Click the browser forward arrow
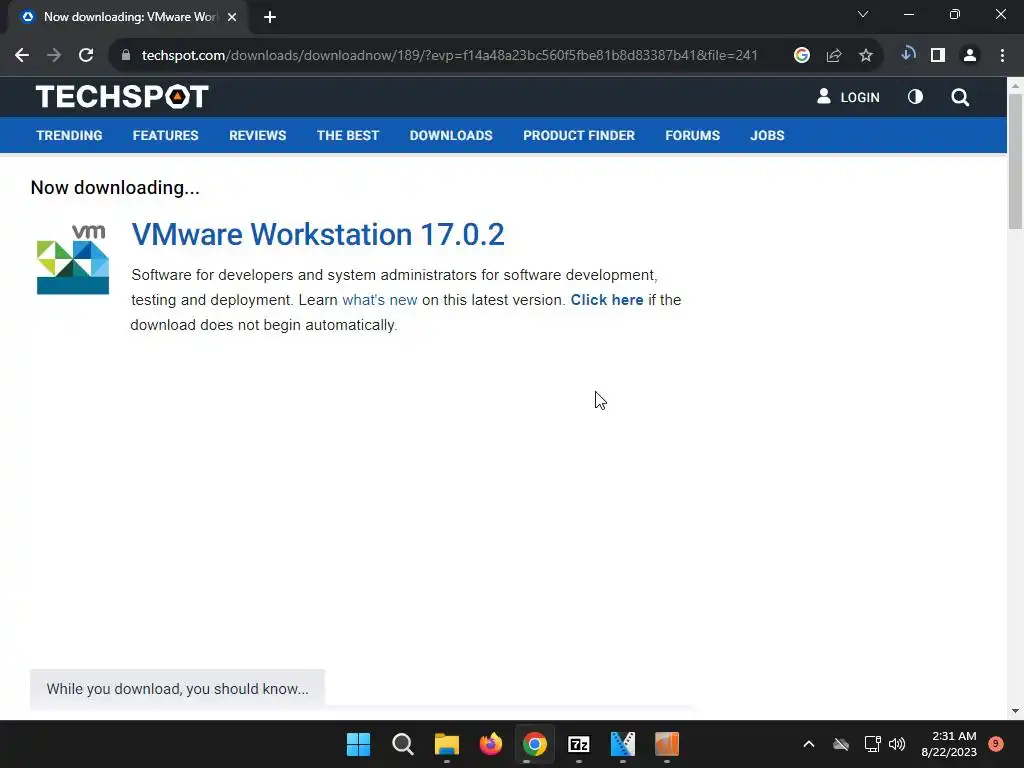 click(54, 56)
